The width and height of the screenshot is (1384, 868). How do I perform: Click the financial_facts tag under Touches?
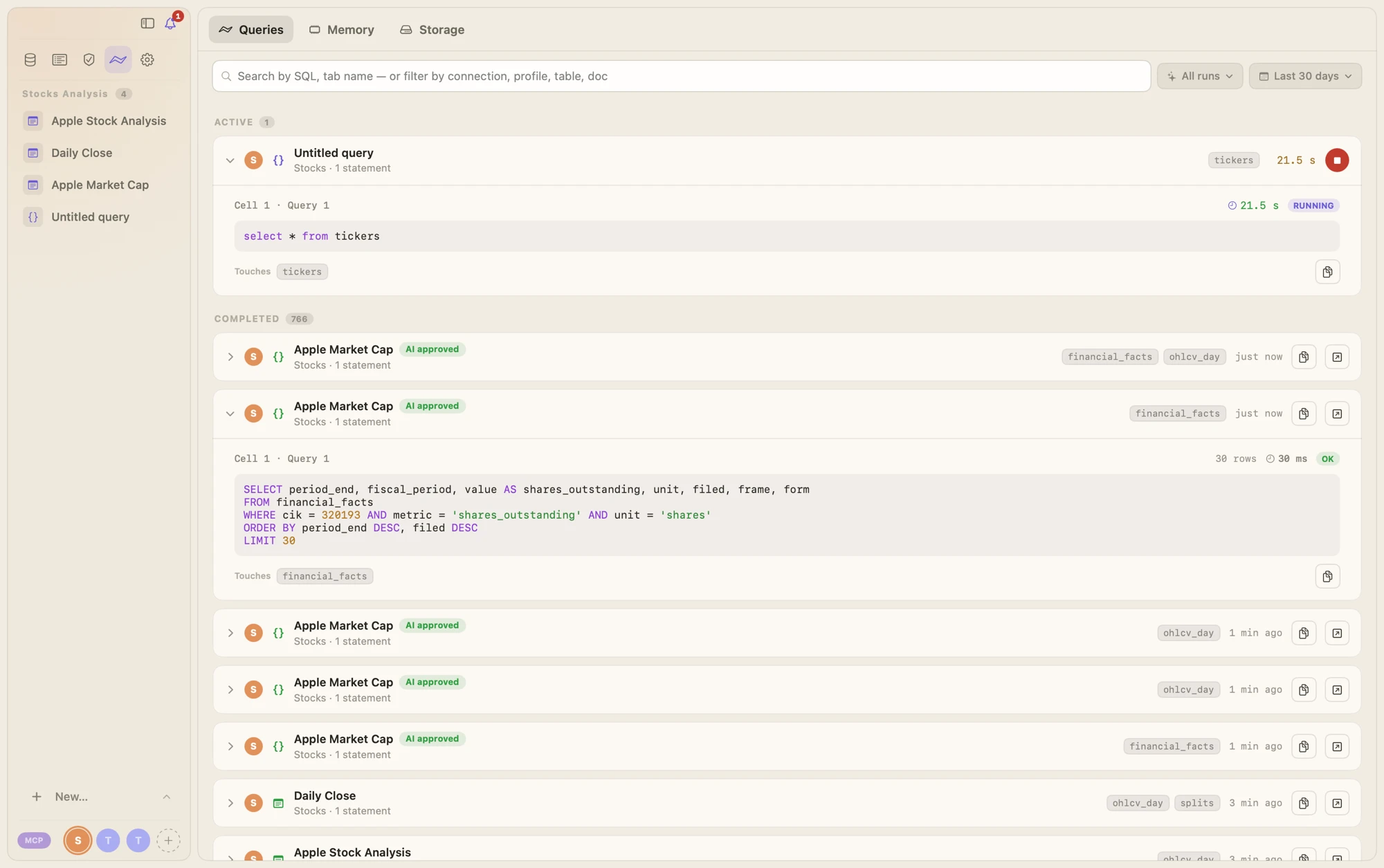pyautogui.click(x=325, y=576)
